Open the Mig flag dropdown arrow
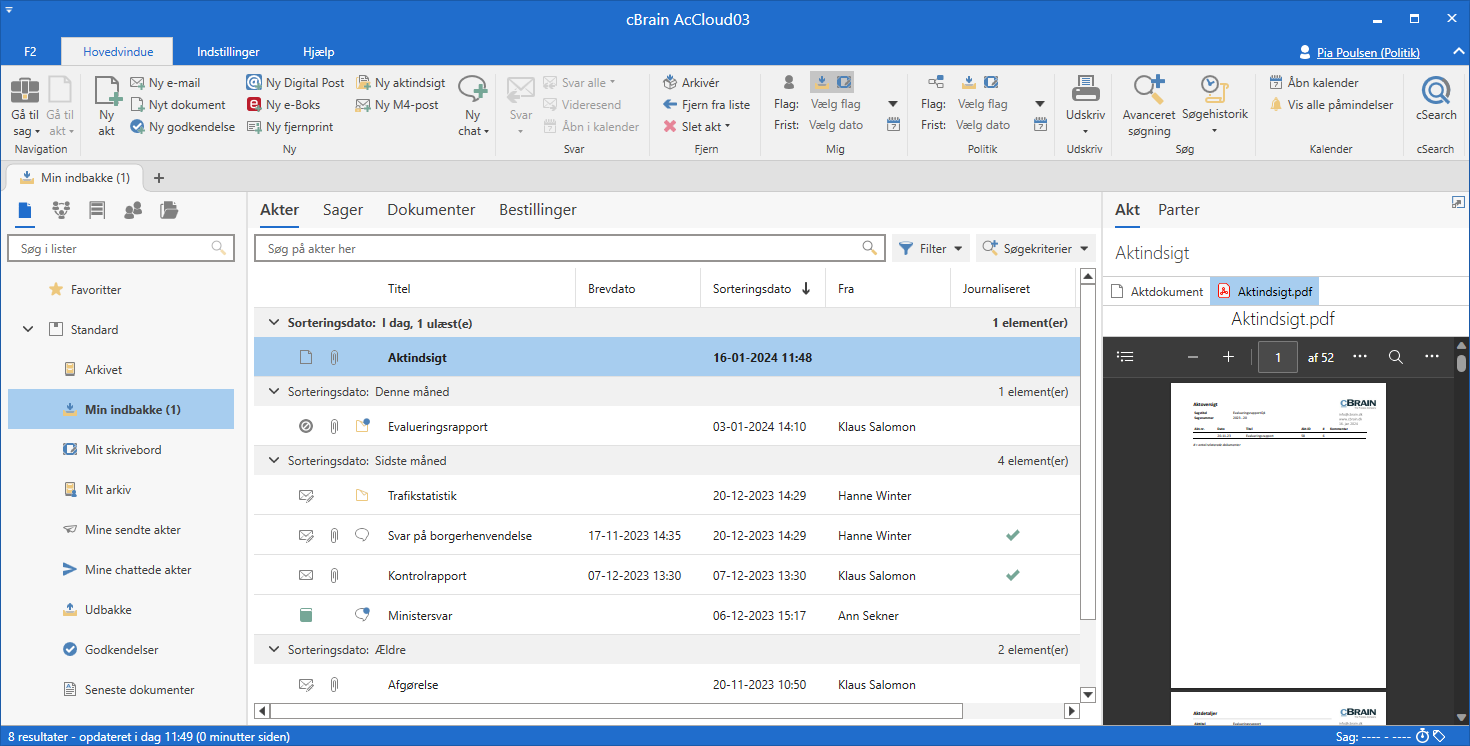1470x746 pixels. point(893,104)
